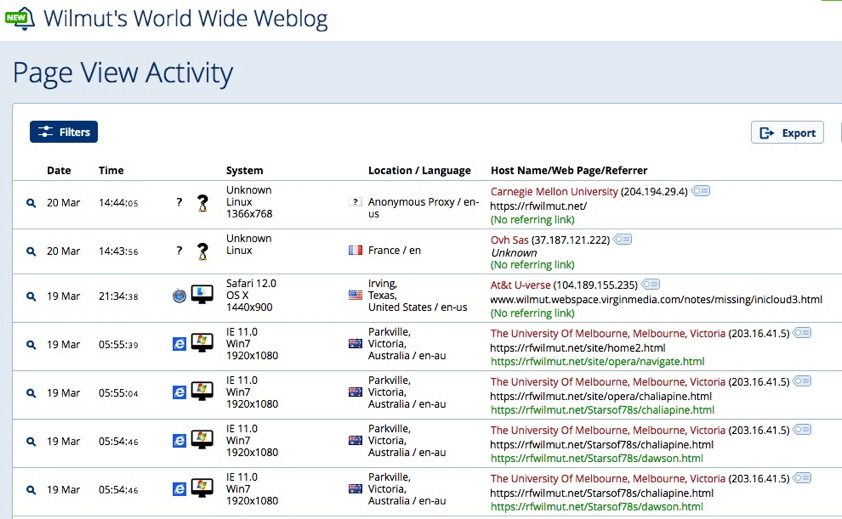Open https://rfwilmut.net/site/home2.html page link

point(578,348)
